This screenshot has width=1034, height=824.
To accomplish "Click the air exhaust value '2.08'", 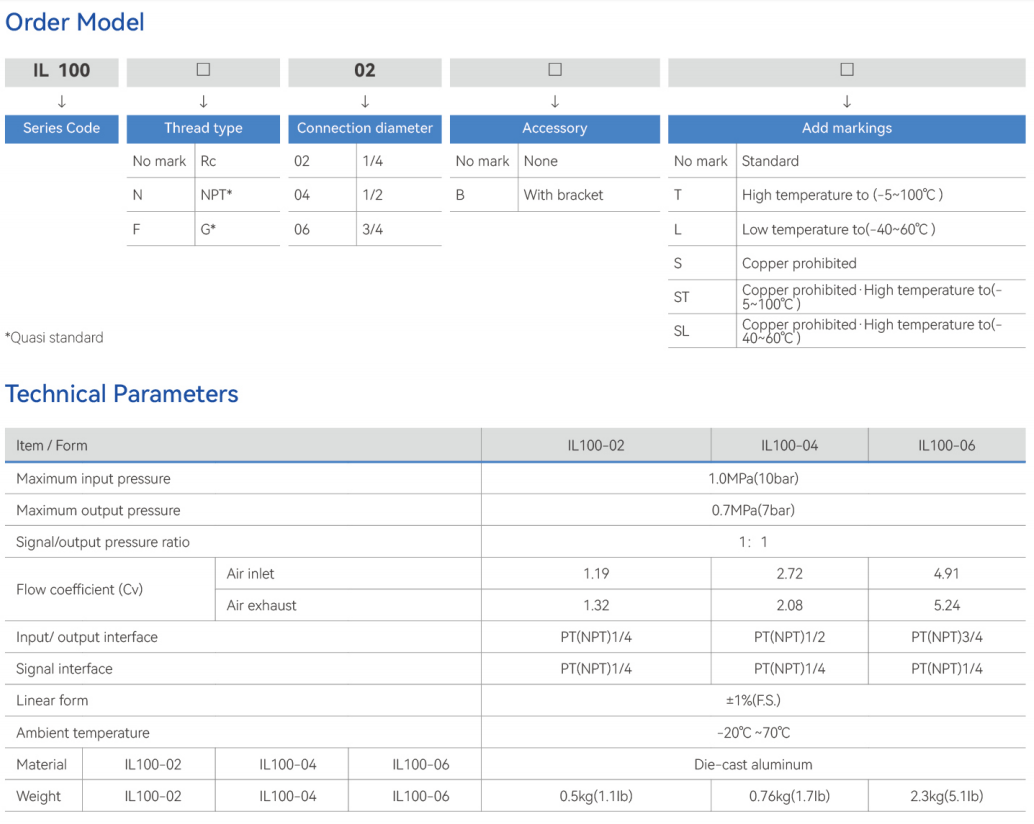I will click(x=789, y=605).
